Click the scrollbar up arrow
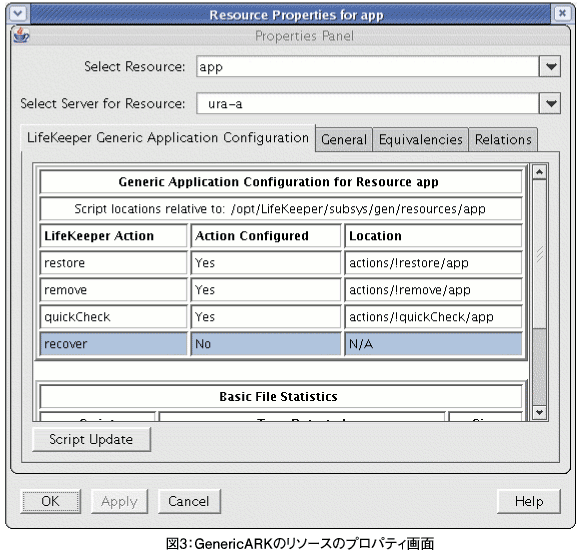Viewport: 580px width, 555px height. coord(539,172)
